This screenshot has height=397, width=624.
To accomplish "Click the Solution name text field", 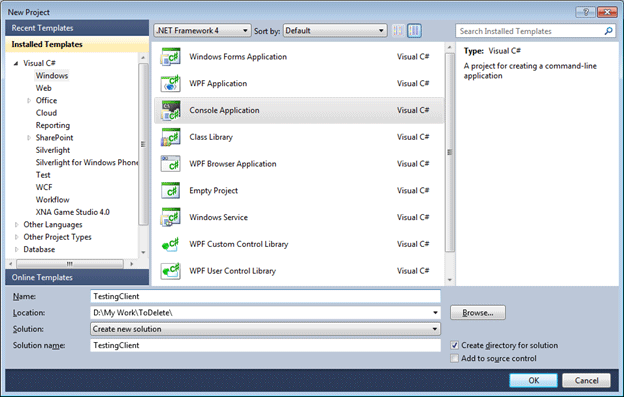I will [x=265, y=345].
